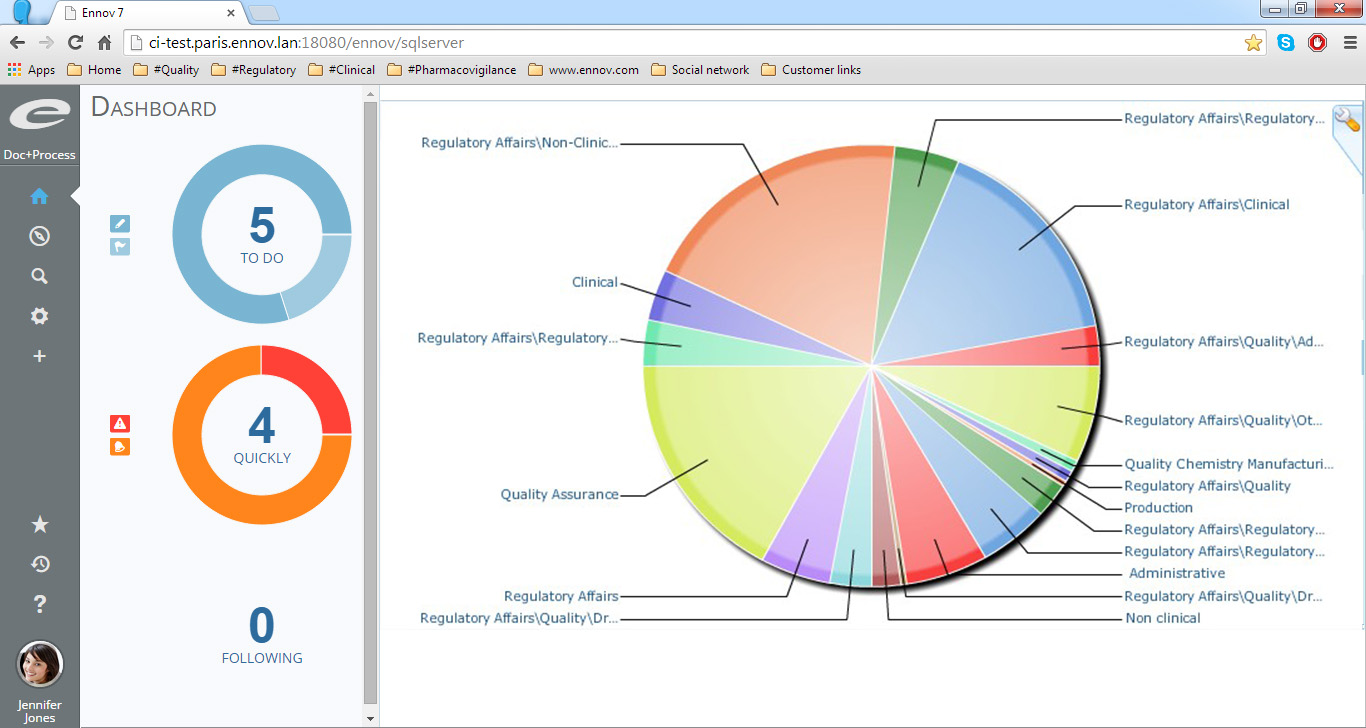Click the red adblock extension icon

click(x=1318, y=43)
